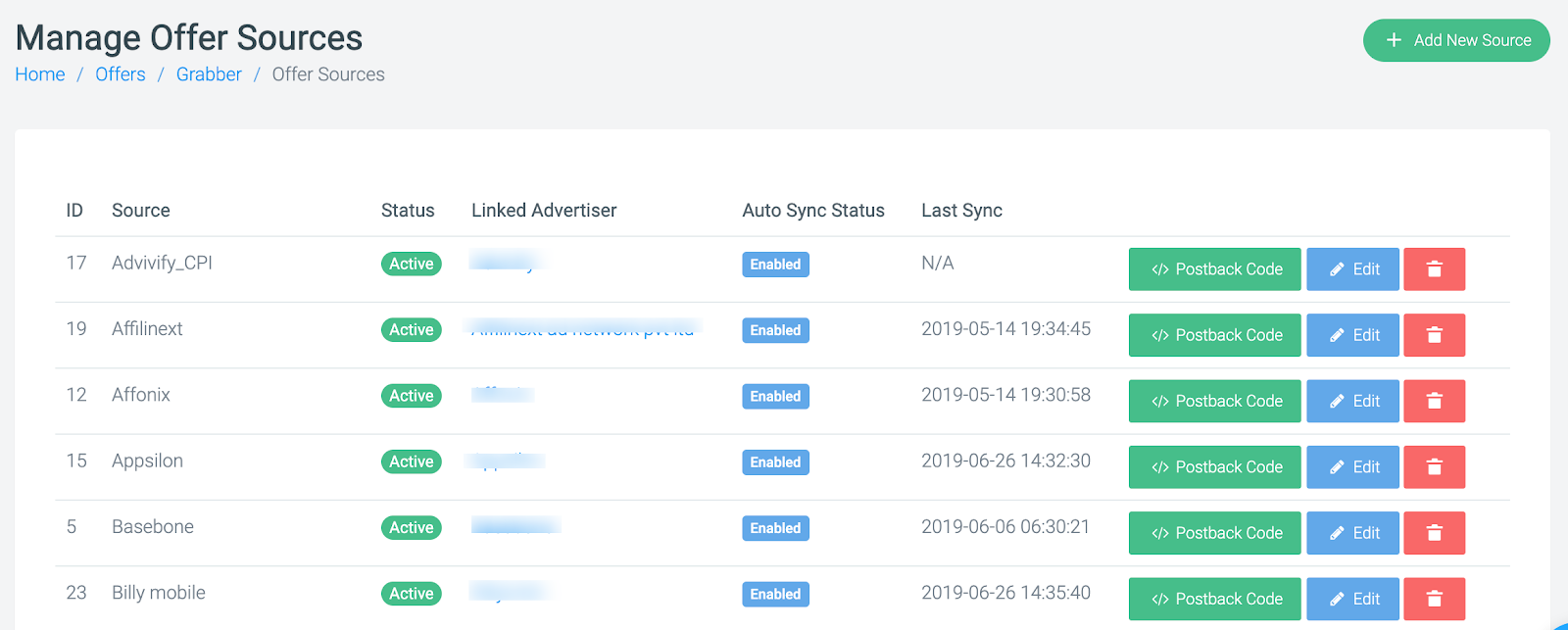Select the N/A last sync value
The height and width of the screenshot is (630, 1568).
(938, 263)
